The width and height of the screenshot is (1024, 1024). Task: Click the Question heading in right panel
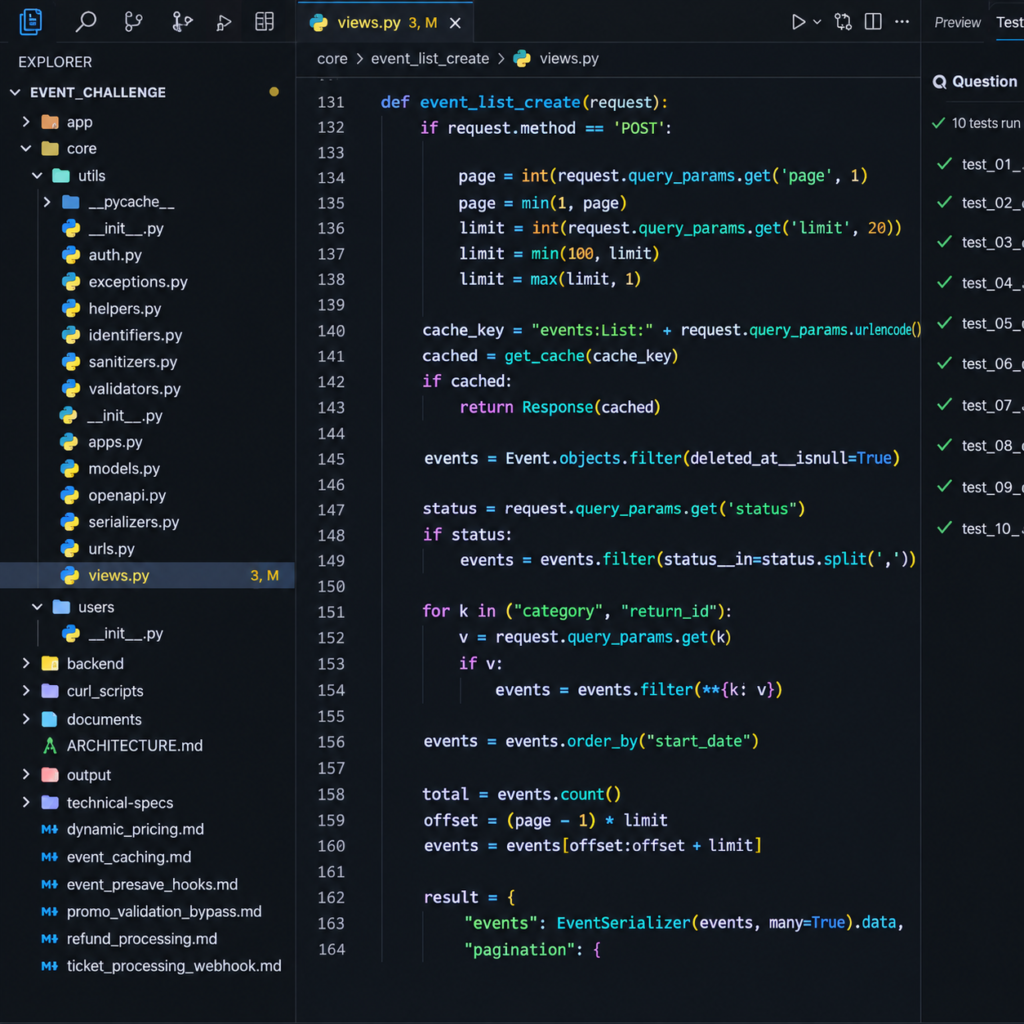pos(984,82)
